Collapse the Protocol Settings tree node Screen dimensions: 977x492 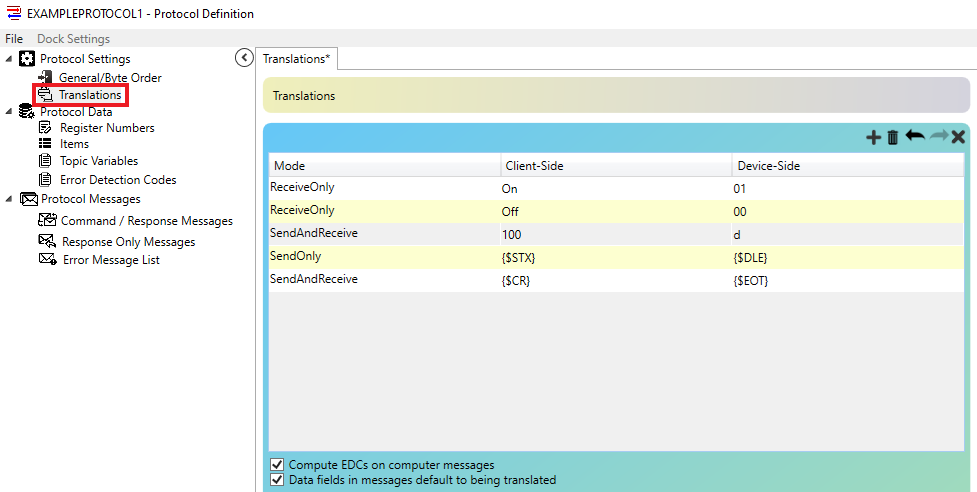coord(9,59)
